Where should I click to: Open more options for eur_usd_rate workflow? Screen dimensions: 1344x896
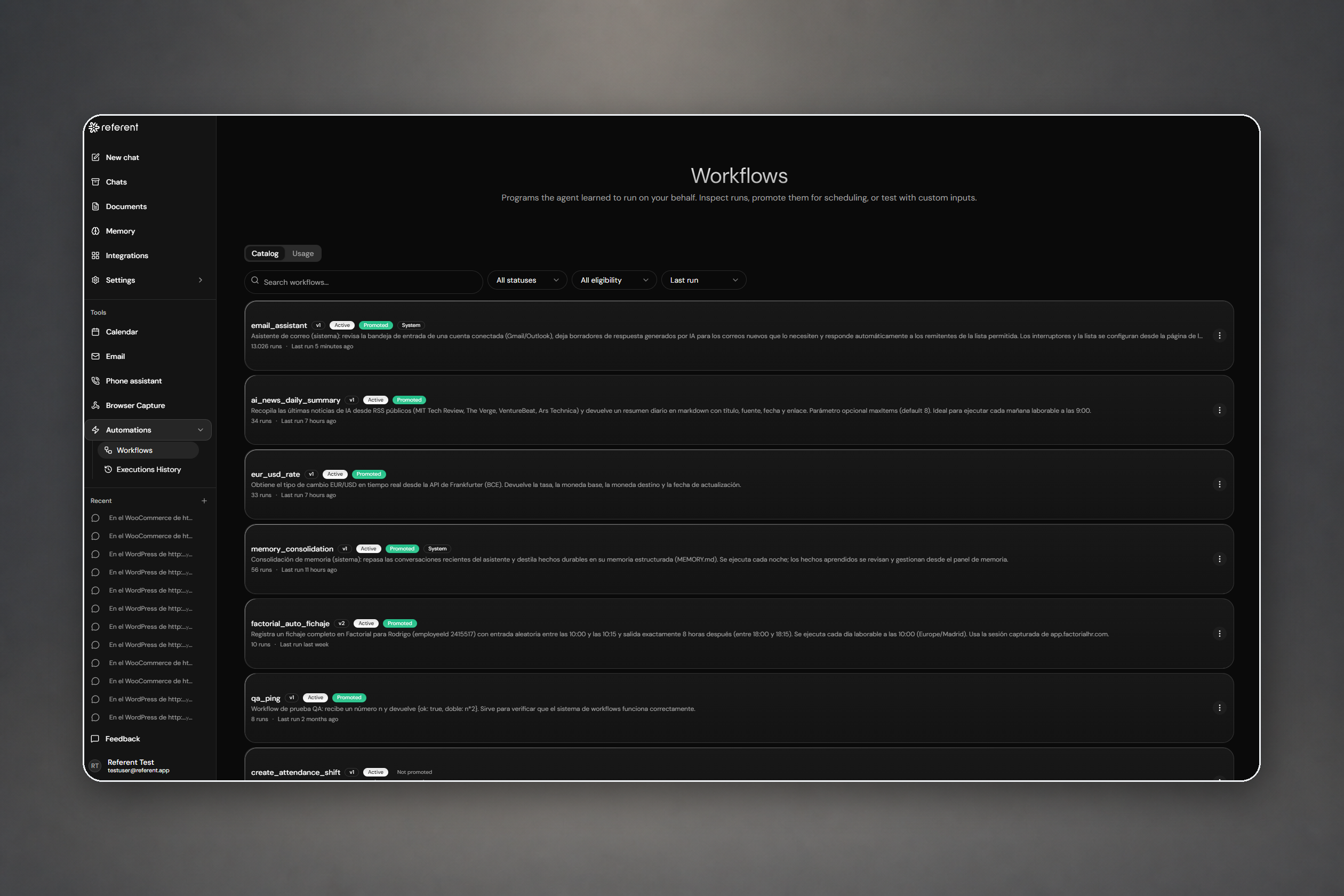click(1219, 485)
